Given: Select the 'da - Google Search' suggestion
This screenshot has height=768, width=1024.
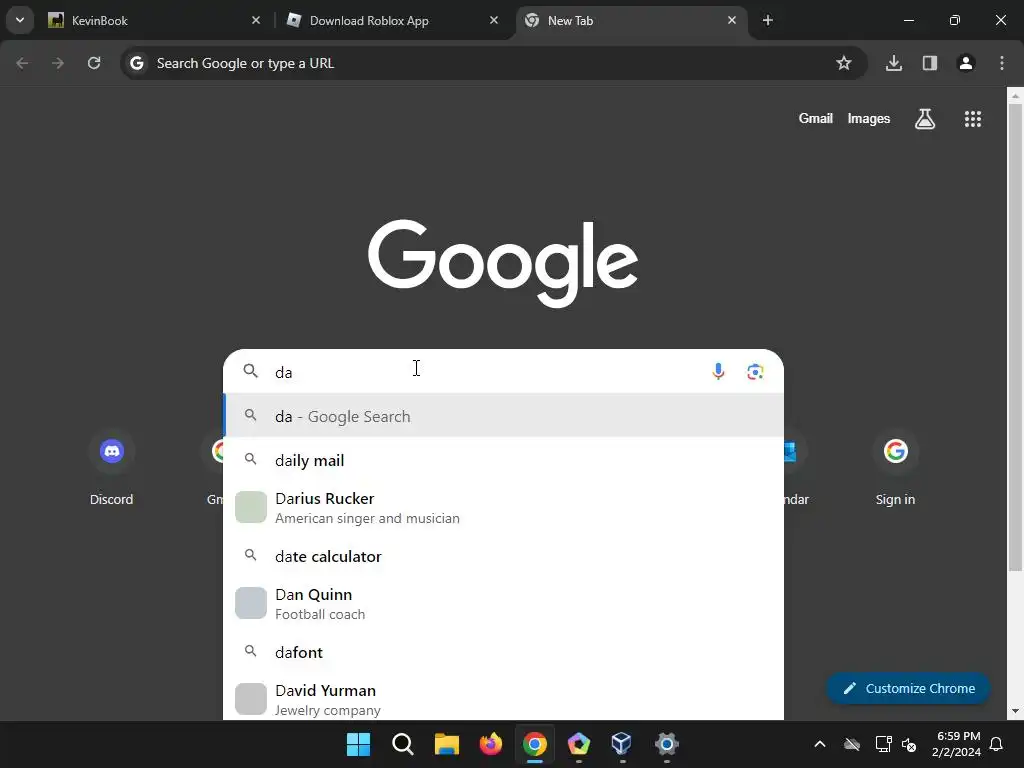Looking at the screenshot, I should click(x=504, y=416).
